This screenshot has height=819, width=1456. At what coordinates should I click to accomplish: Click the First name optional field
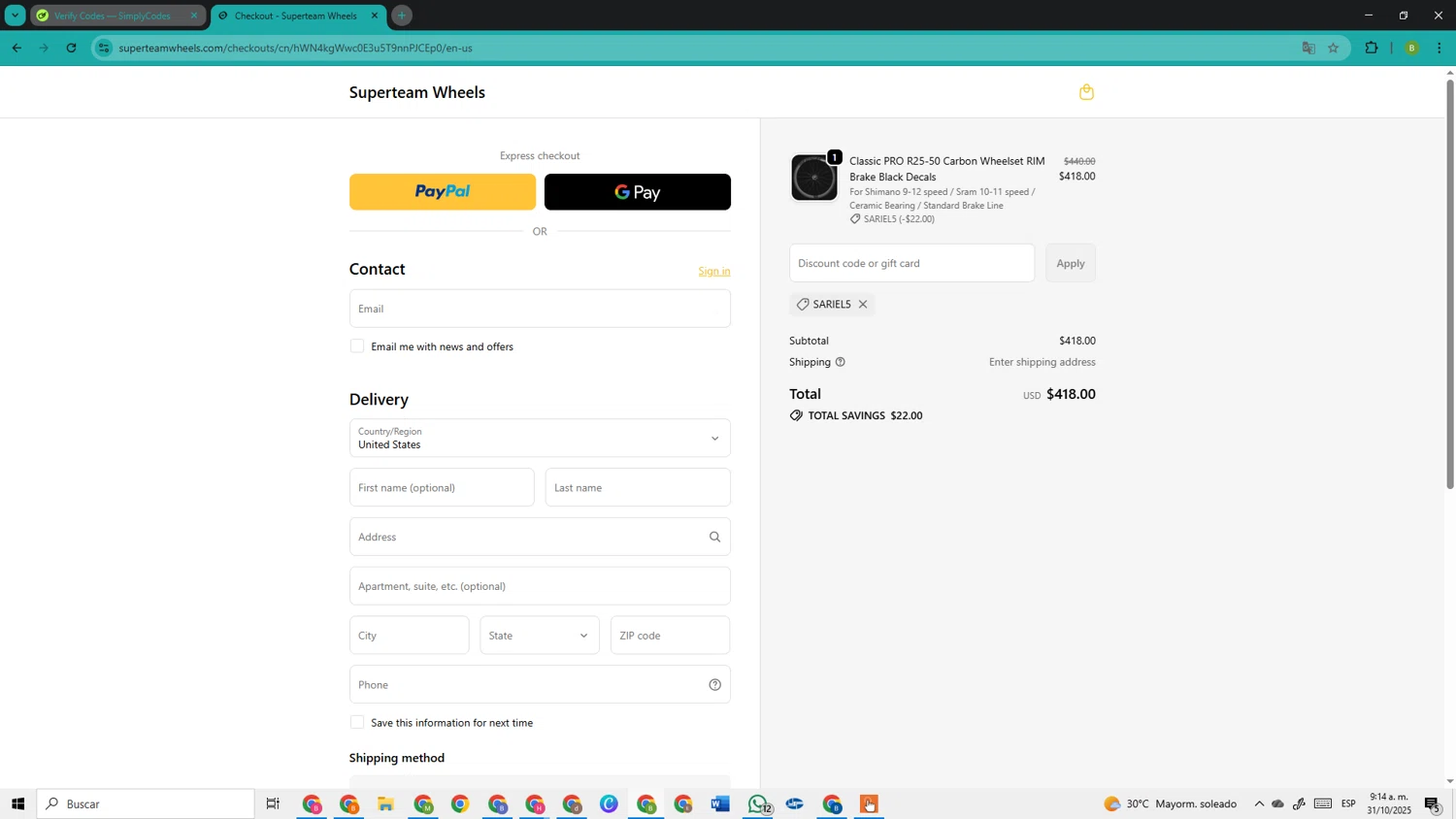[442, 488]
